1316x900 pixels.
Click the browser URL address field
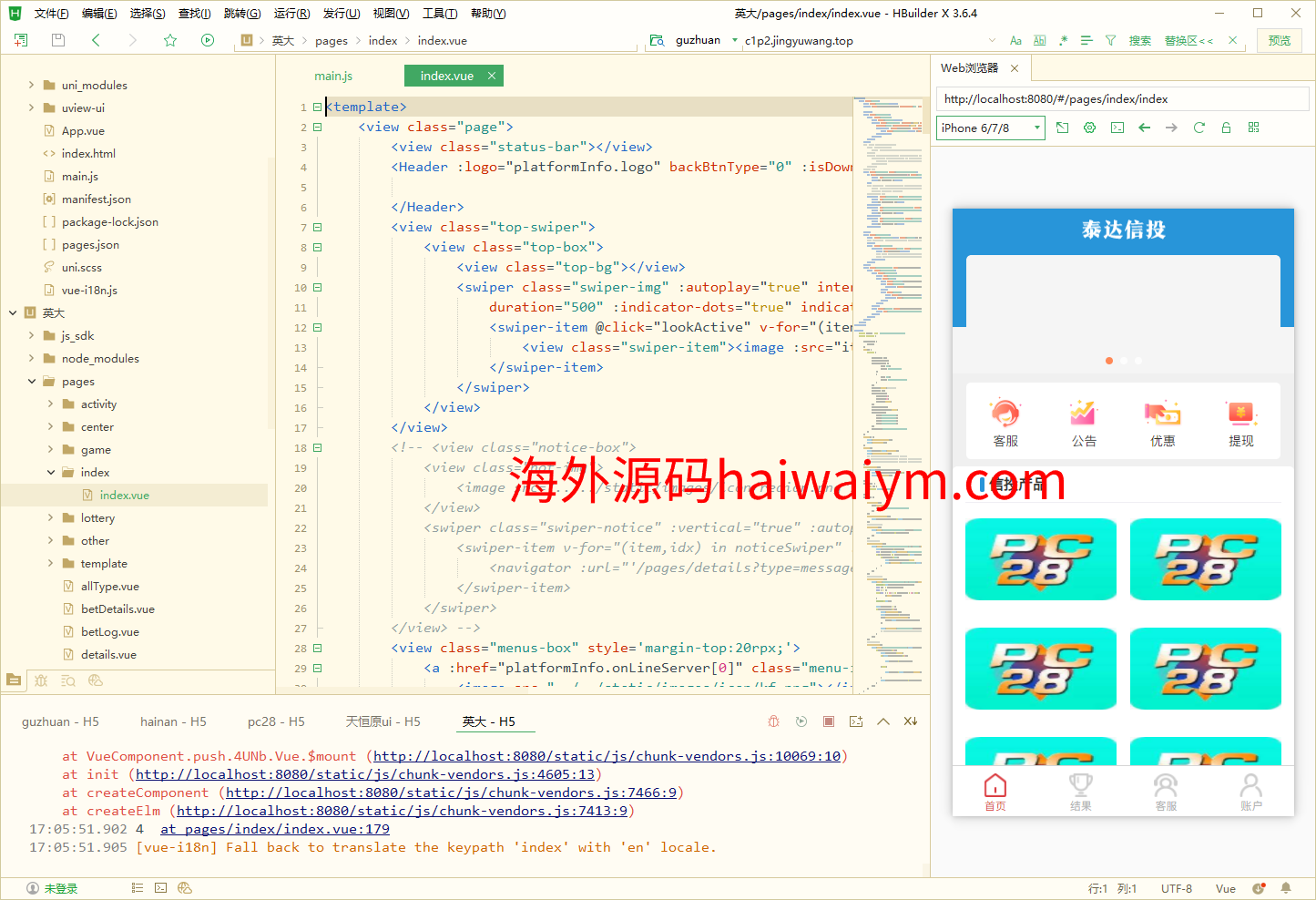(1120, 99)
